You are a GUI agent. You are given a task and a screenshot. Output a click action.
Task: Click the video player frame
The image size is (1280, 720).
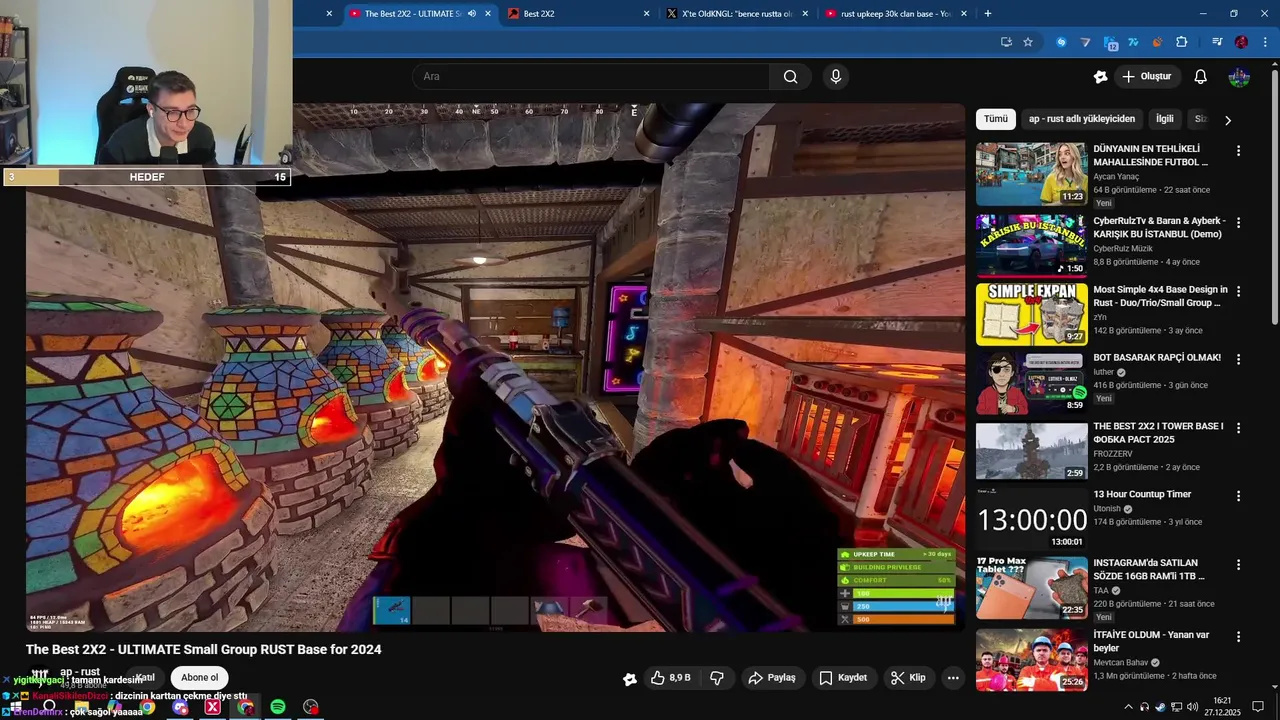tap(495, 367)
